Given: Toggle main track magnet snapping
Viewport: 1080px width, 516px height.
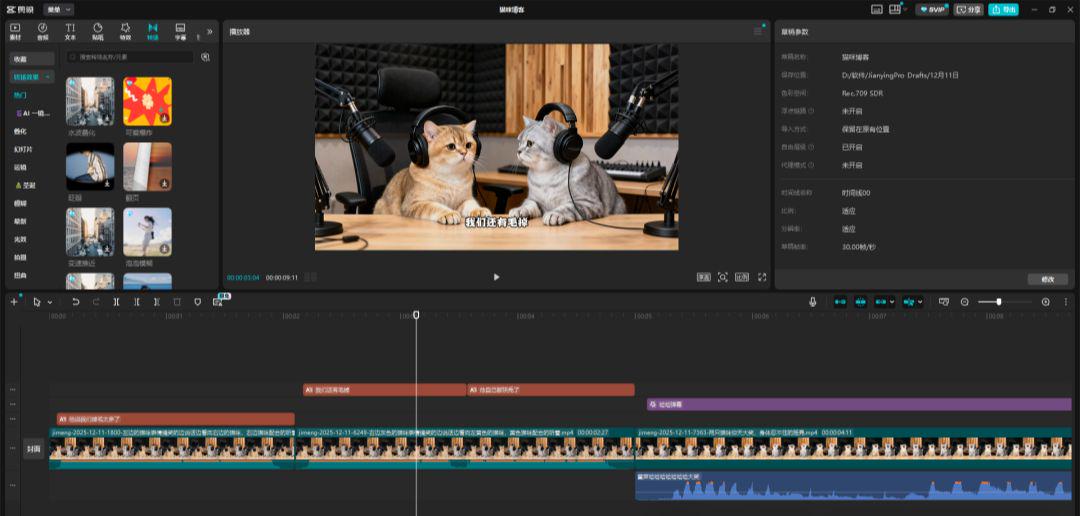Looking at the screenshot, I should [x=839, y=301].
